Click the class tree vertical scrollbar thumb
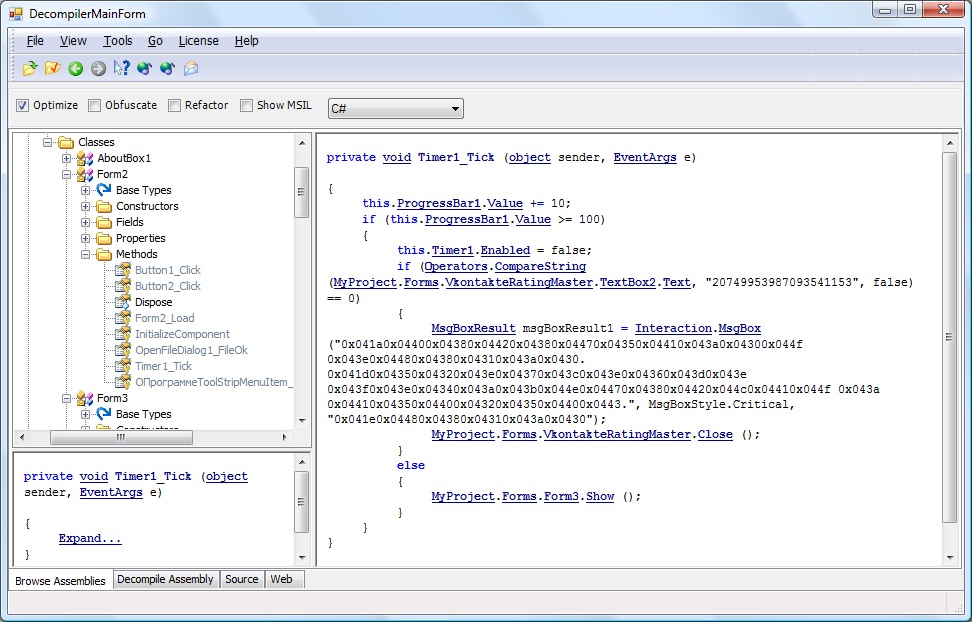Image resolution: width=972 pixels, height=622 pixels. click(x=301, y=192)
